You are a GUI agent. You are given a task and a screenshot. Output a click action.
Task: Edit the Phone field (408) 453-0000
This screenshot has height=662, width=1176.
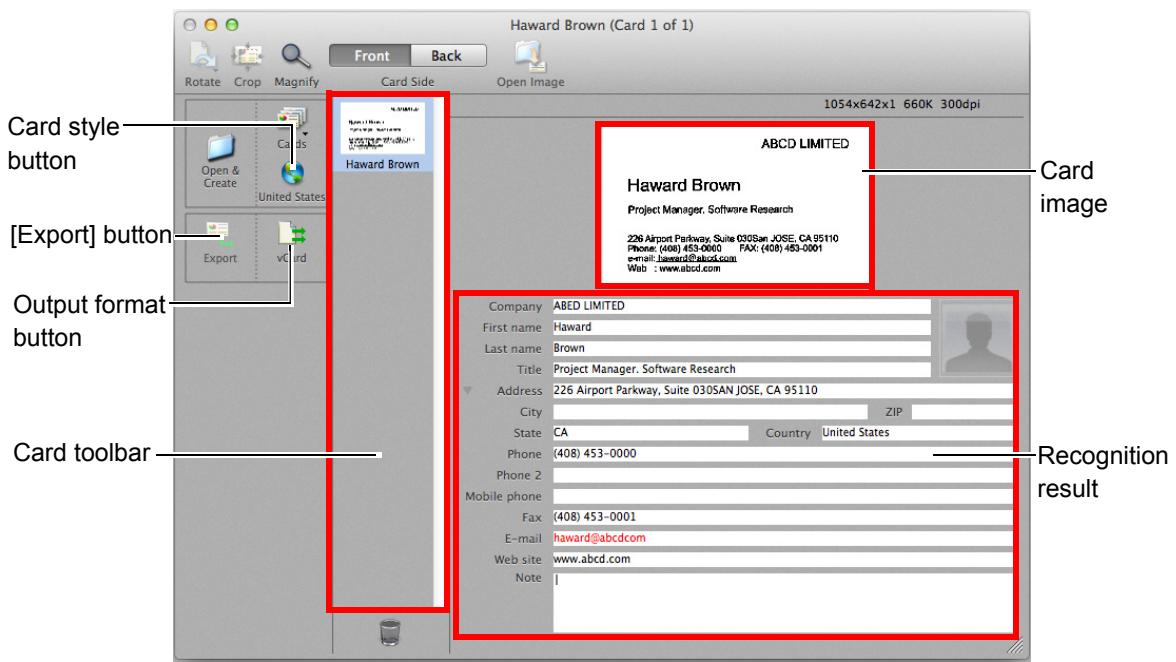(x=782, y=454)
